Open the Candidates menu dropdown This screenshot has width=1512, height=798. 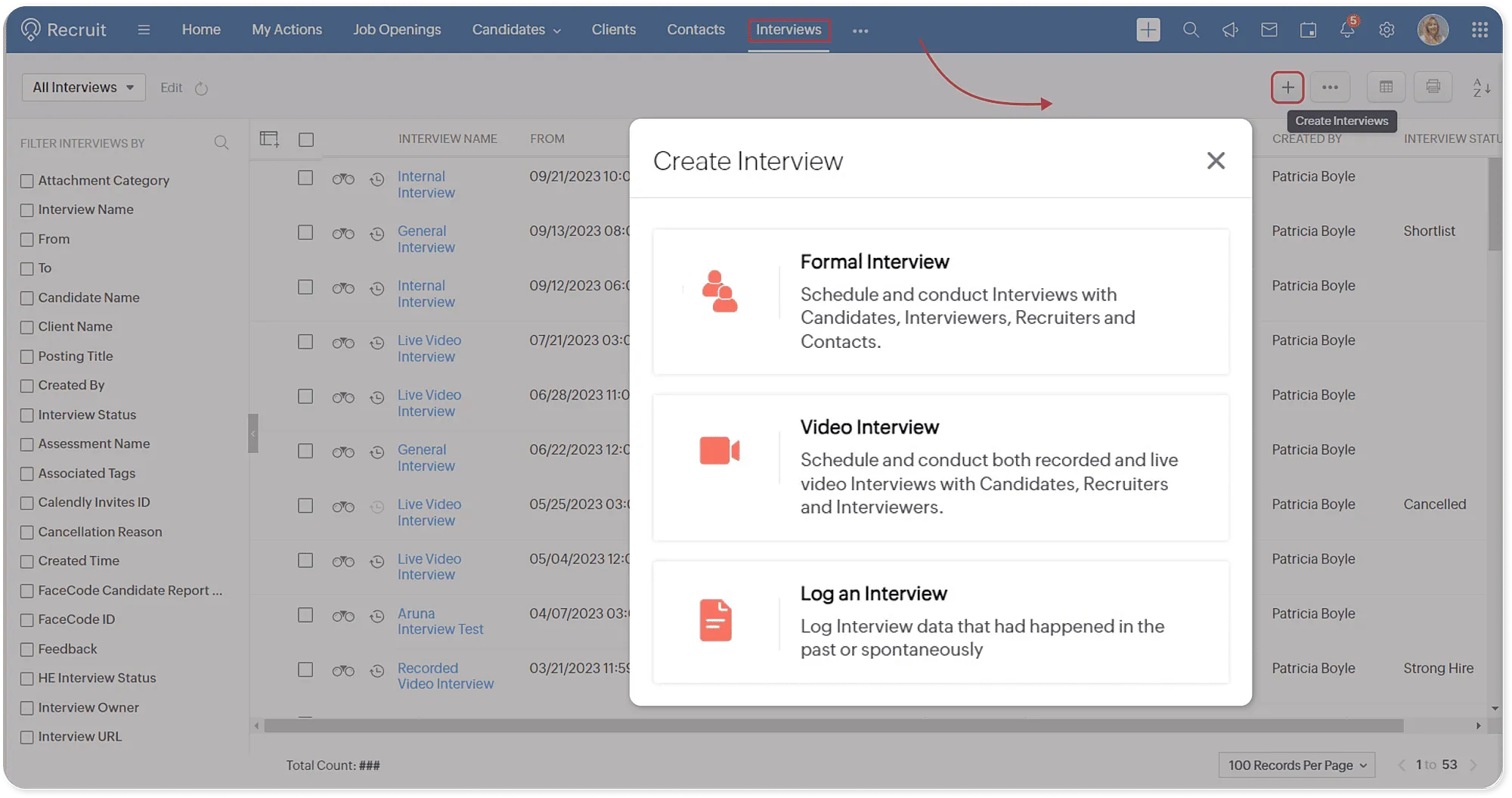point(516,30)
